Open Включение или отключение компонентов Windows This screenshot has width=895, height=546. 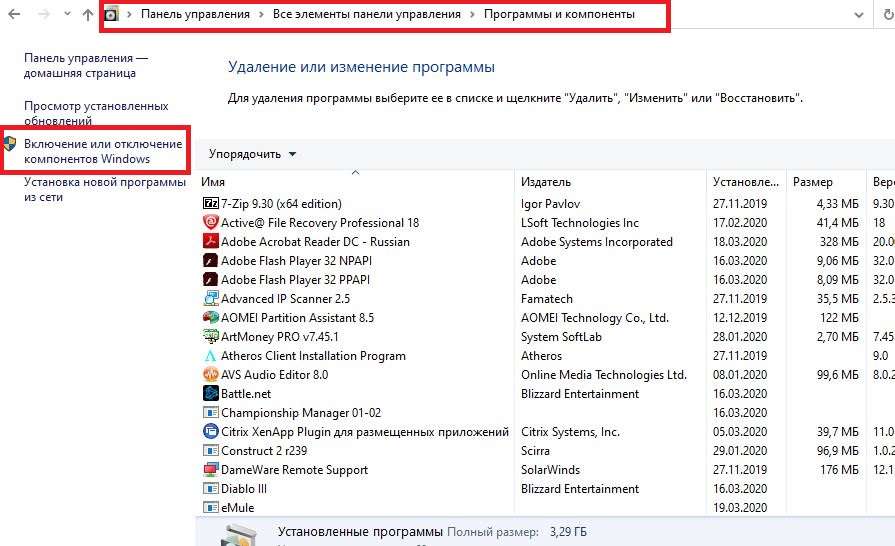click(103, 152)
